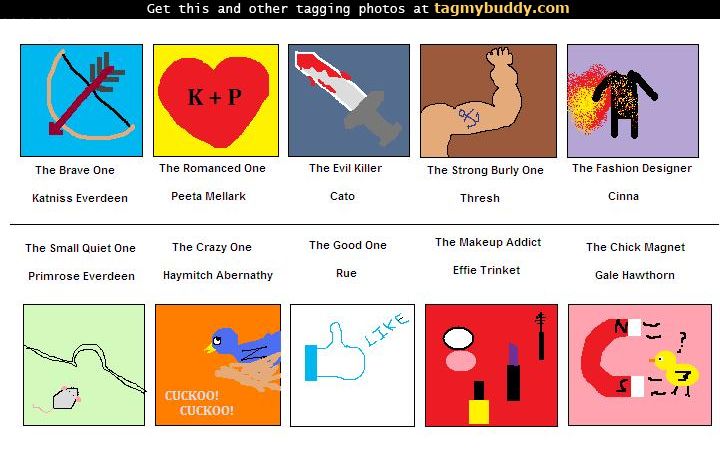
Task: Click the bow and arrow picture
Action: click(x=81, y=101)
